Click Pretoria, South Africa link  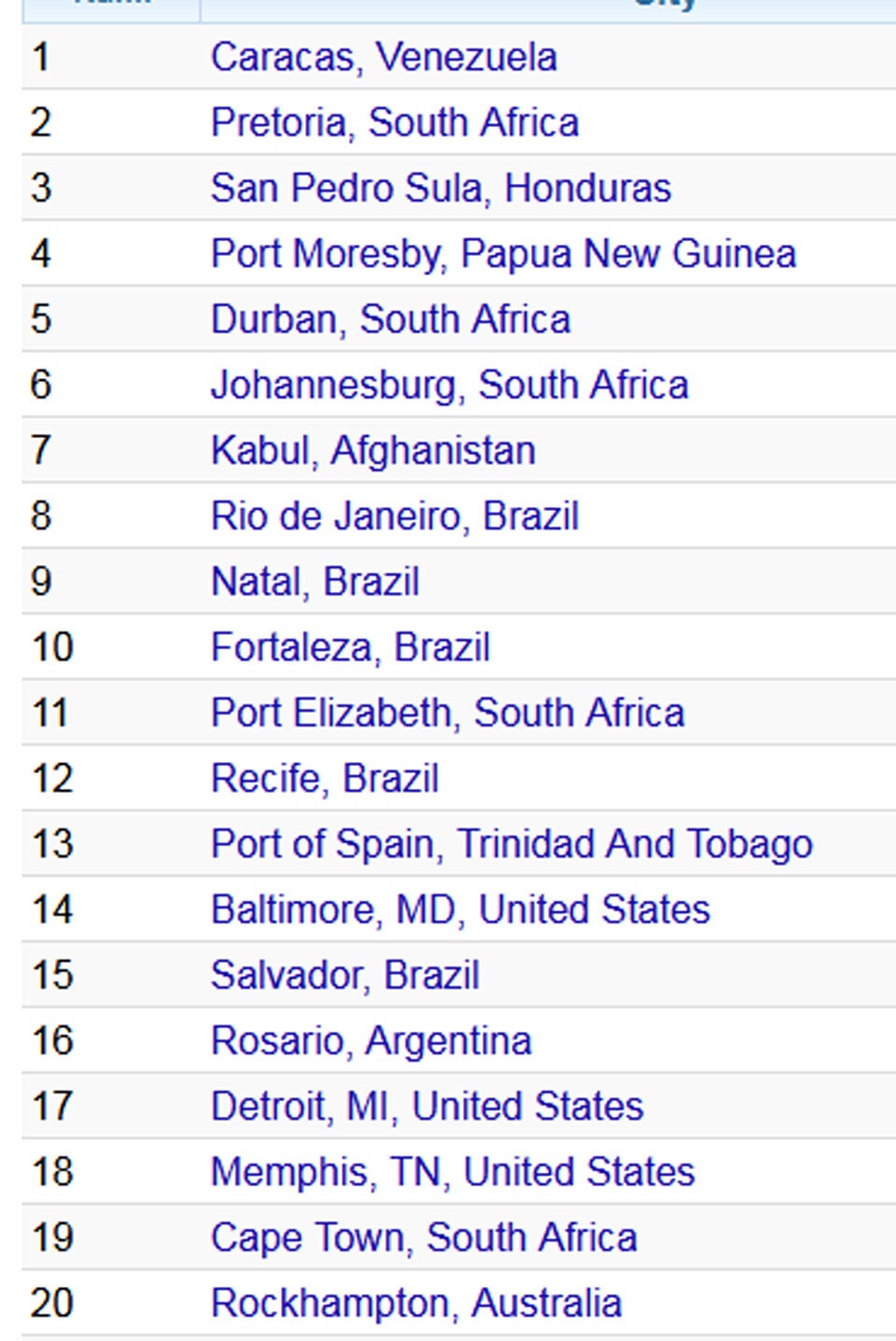[x=395, y=123]
